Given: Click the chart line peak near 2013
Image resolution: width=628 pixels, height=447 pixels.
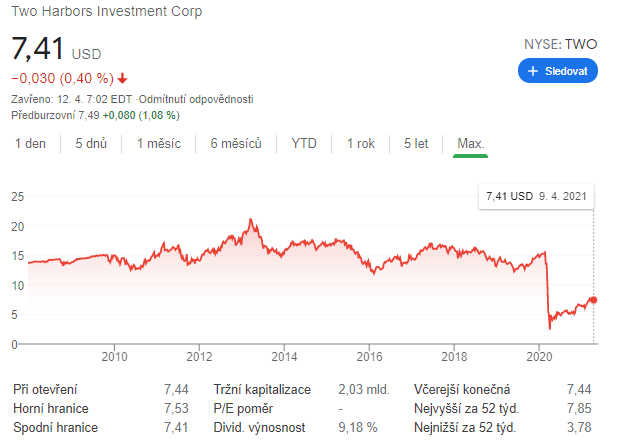Looking at the screenshot, I should 251,221.
